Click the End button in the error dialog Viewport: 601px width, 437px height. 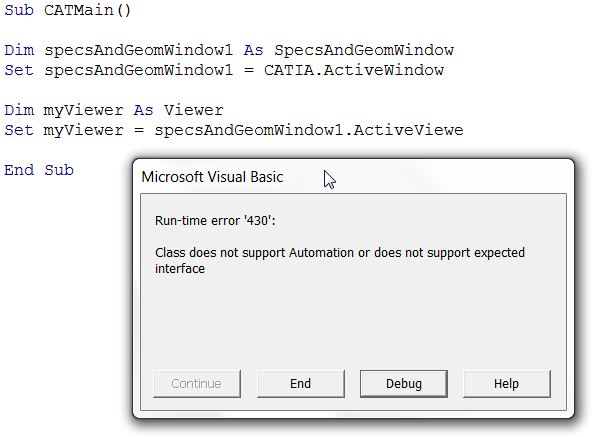(301, 384)
